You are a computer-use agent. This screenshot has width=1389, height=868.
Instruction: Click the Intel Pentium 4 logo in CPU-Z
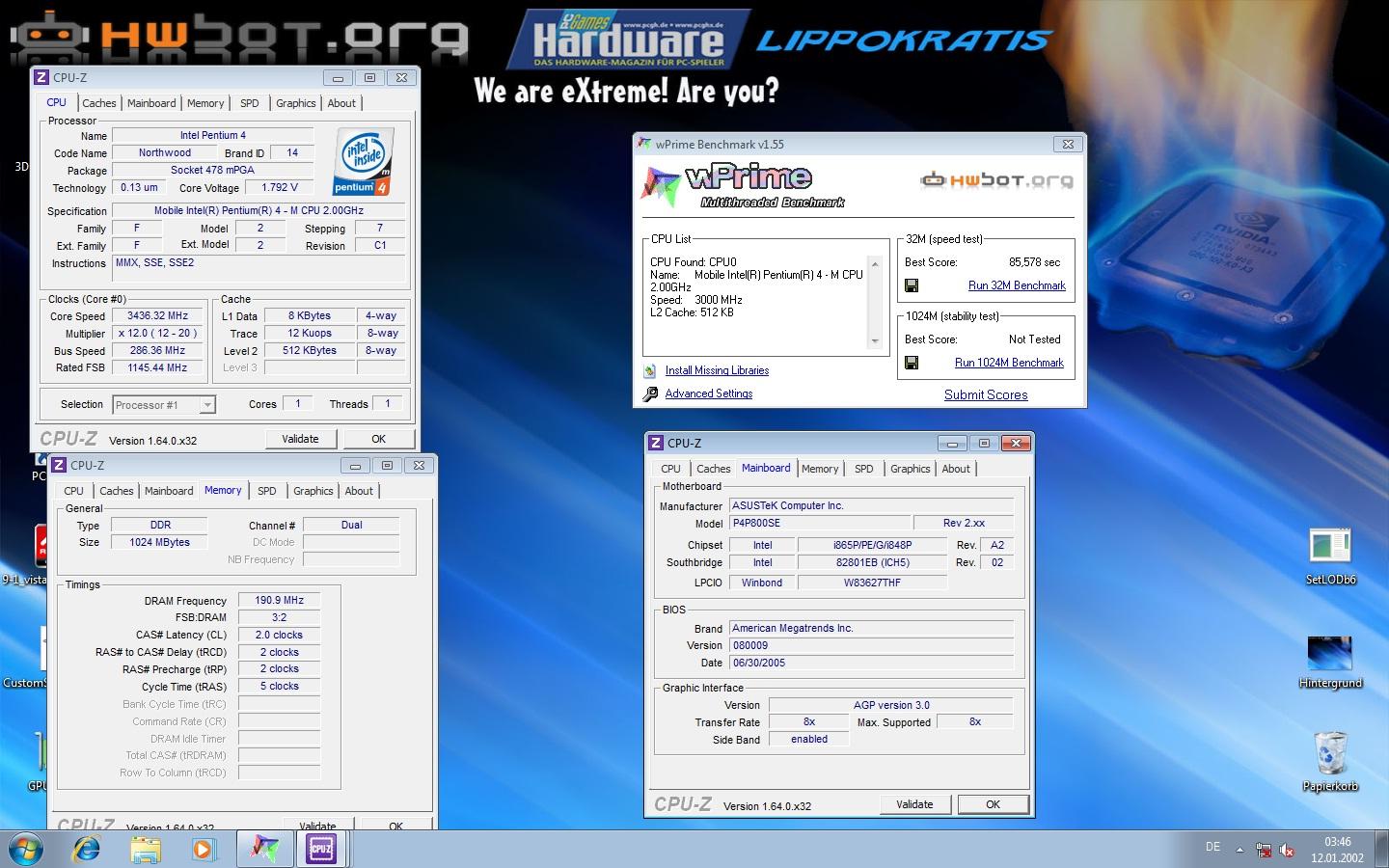point(363,161)
